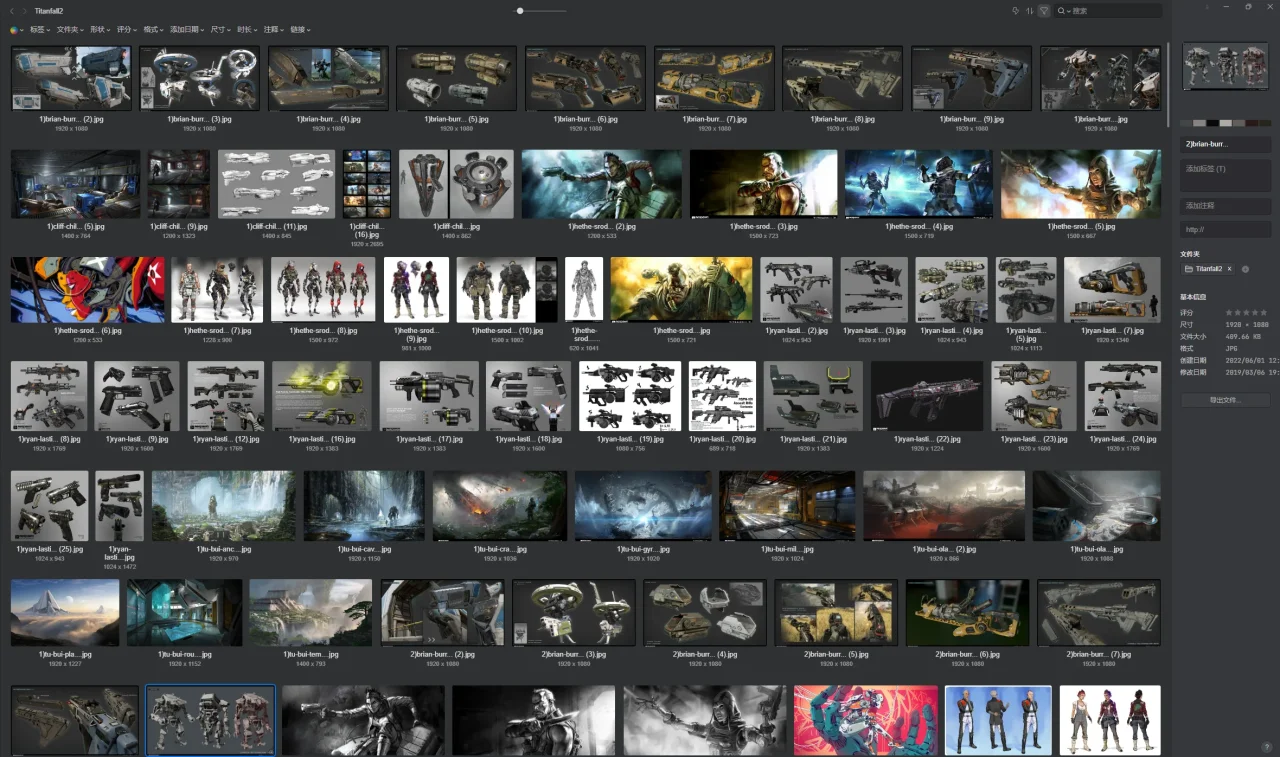Open the 尺寸 filter dropdown

(220, 30)
